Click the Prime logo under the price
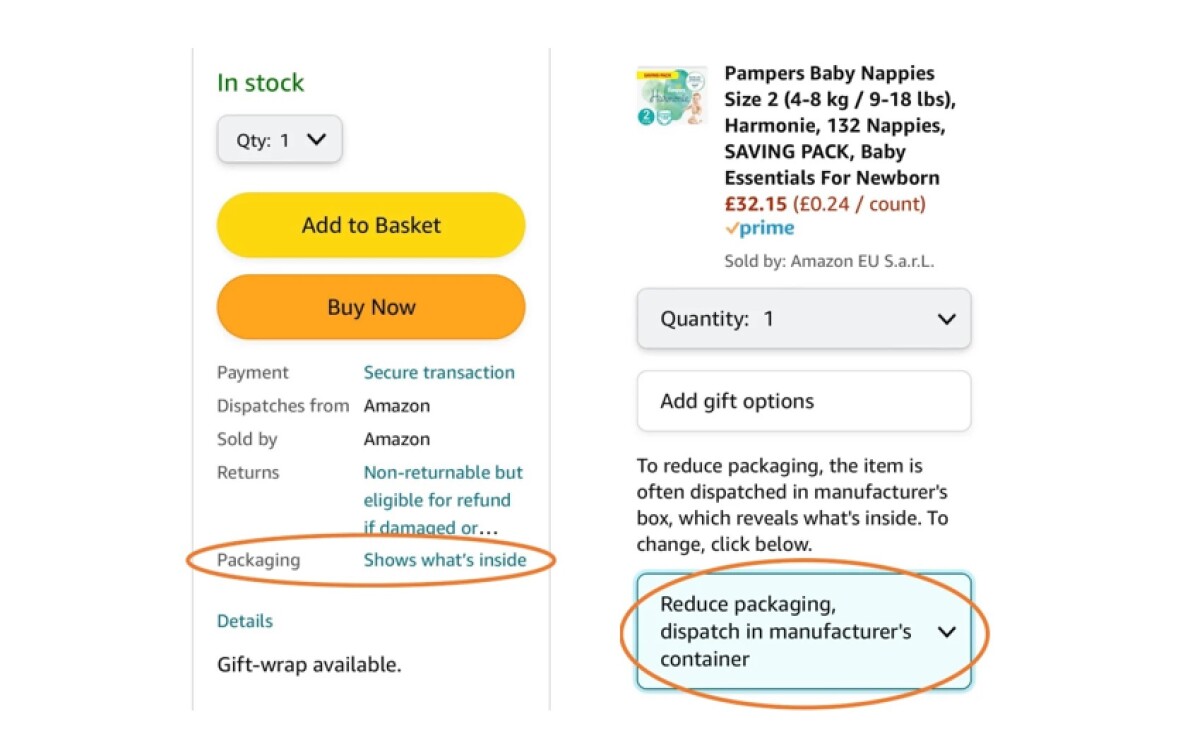Screen dimensions: 1178x743 pyautogui.click(x=760, y=229)
